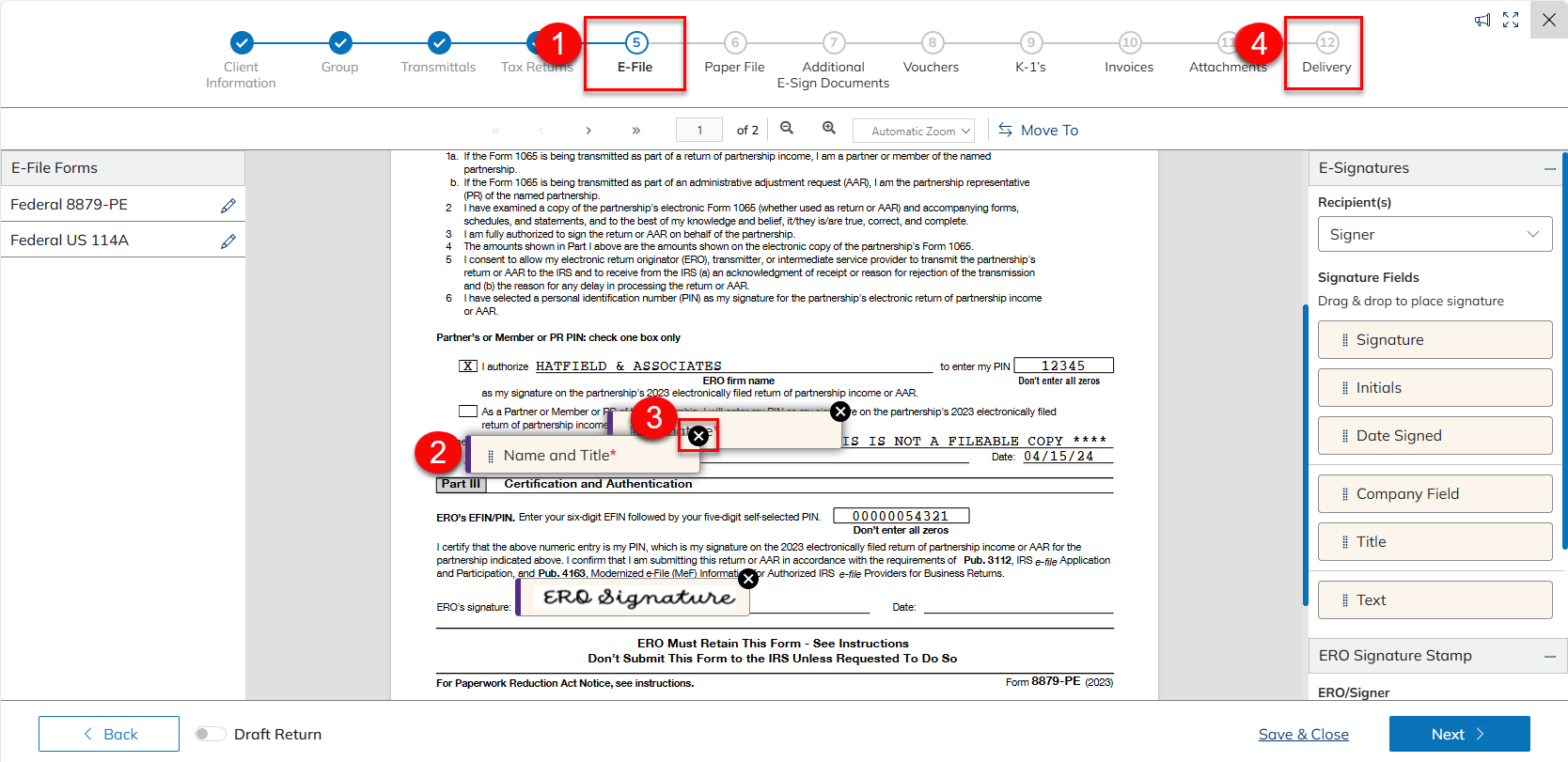Go to next page arrow
The height and width of the screenshot is (762, 1568).
point(588,131)
